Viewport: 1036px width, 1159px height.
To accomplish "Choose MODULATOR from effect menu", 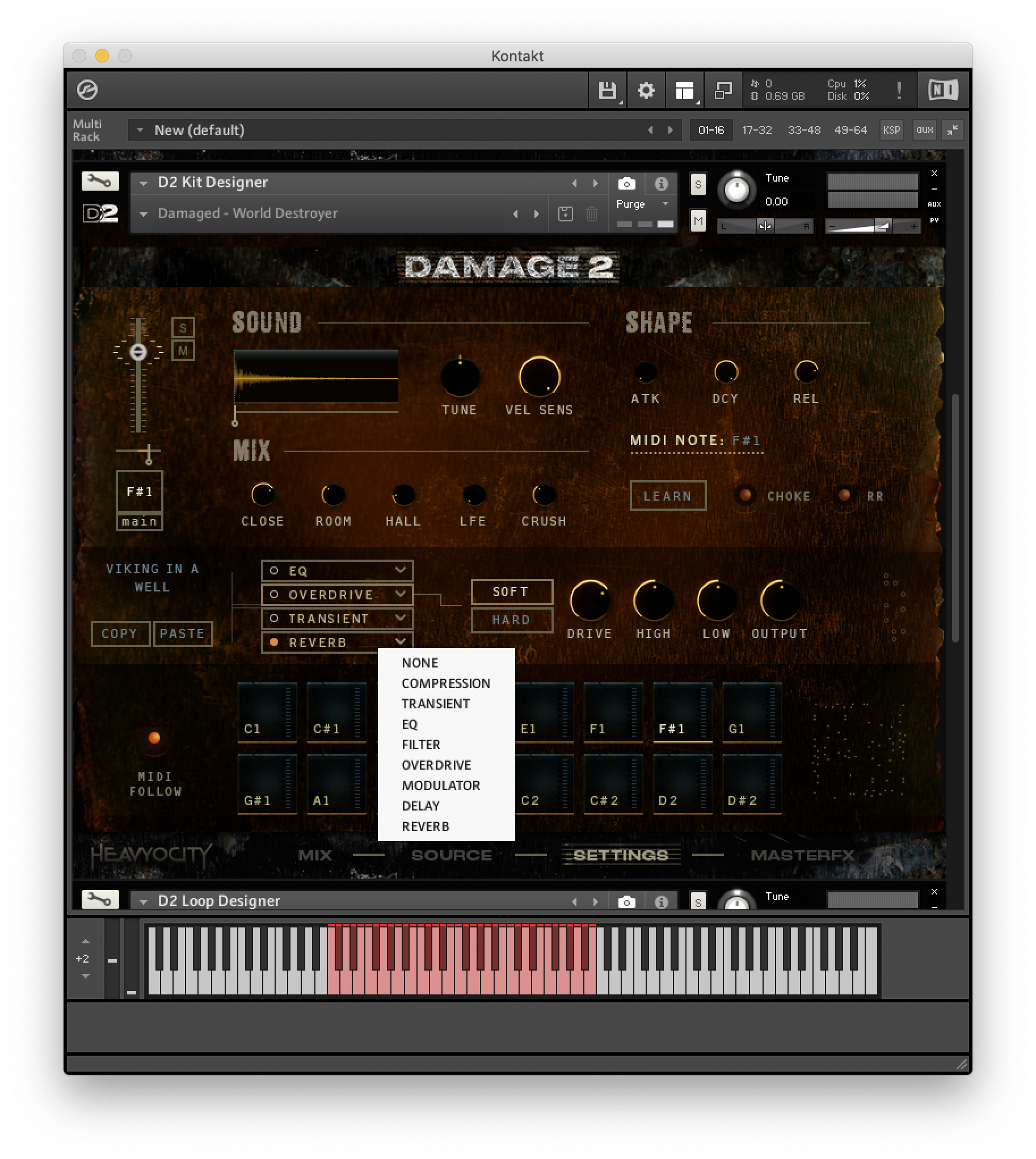I will coord(446,786).
